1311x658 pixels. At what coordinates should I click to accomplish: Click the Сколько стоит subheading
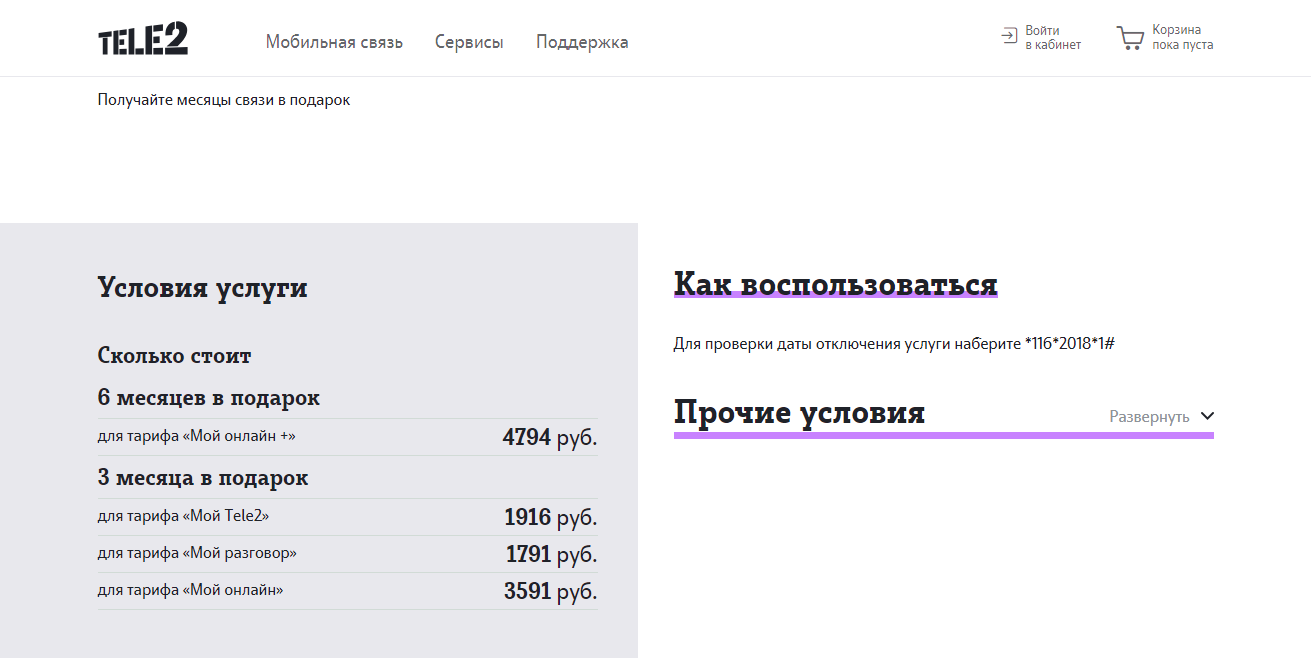(x=174, y=355)
